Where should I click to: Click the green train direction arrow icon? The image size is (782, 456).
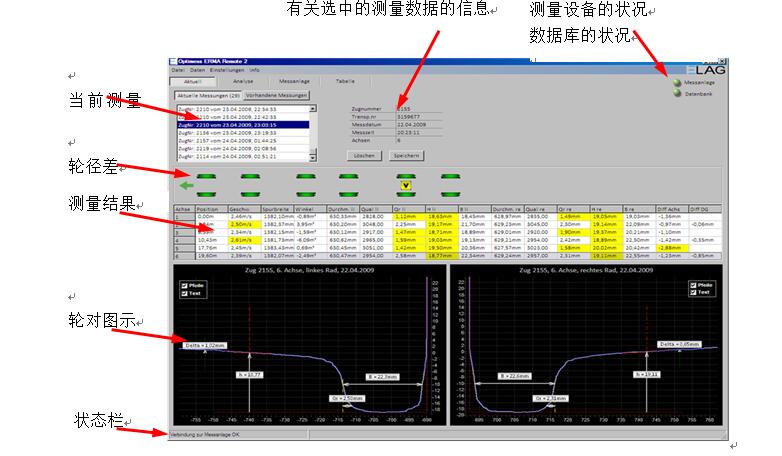(x=185, y=184)
